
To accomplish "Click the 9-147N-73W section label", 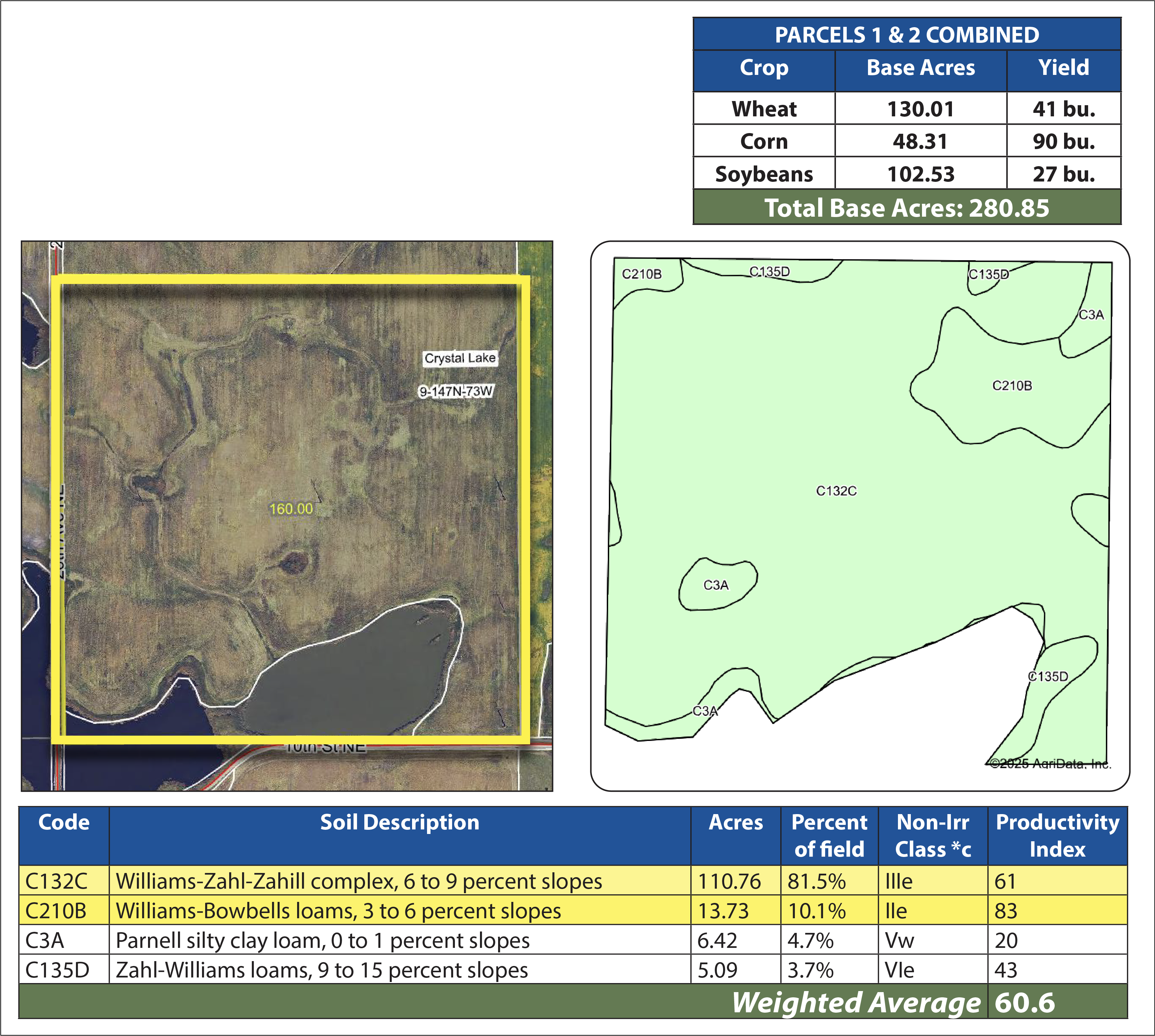I will pos(455,391).
